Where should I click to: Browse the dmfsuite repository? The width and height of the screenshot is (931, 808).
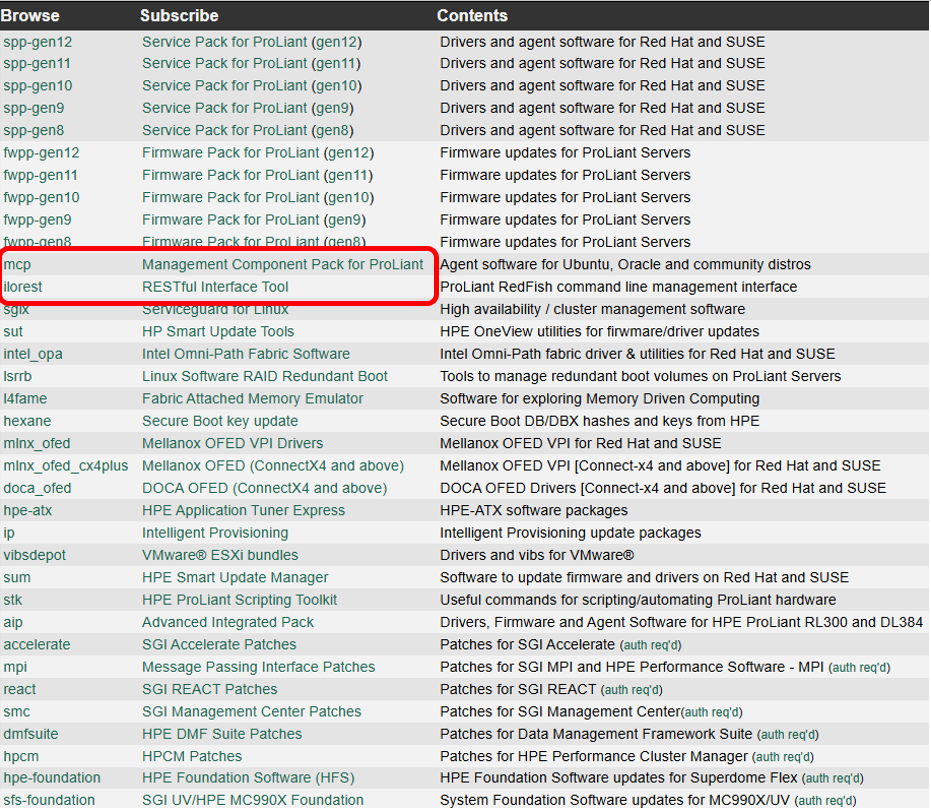(31, 734)
